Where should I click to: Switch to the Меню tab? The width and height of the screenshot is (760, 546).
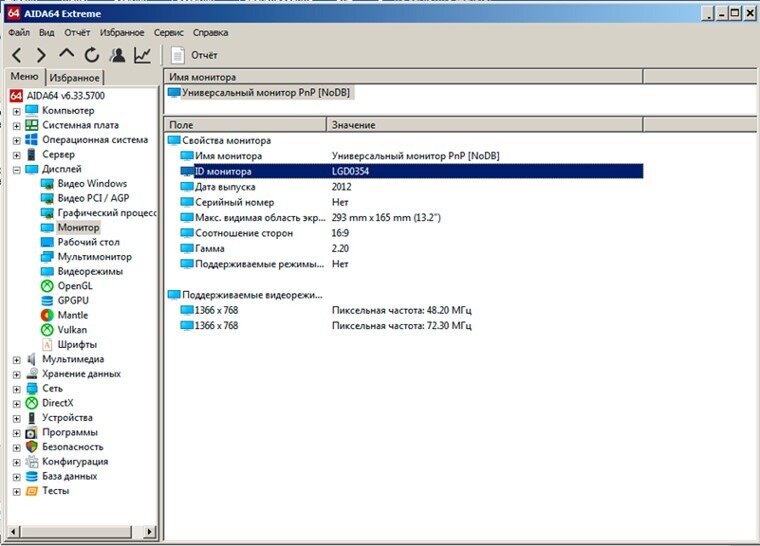click(25, 77)
